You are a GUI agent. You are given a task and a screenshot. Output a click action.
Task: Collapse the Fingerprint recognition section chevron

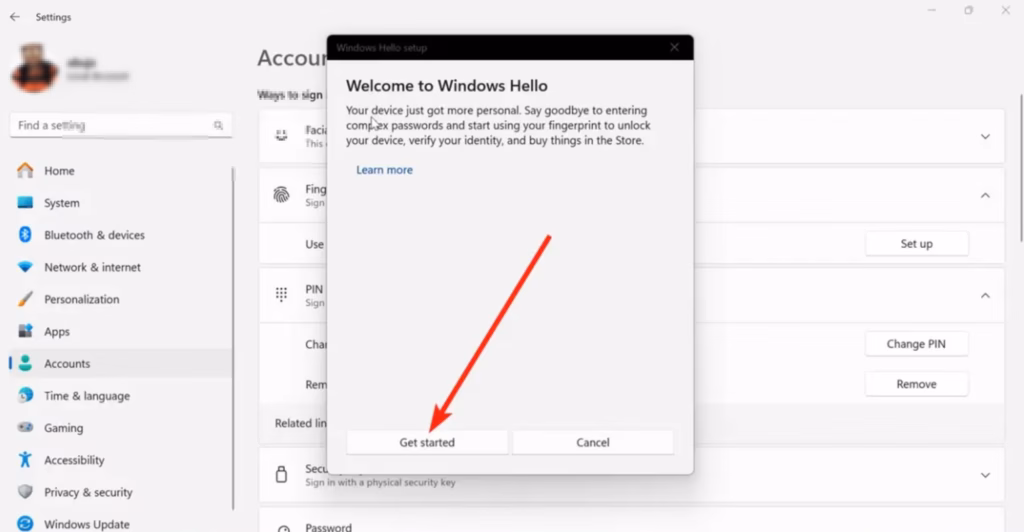click(x=985, y=196)
